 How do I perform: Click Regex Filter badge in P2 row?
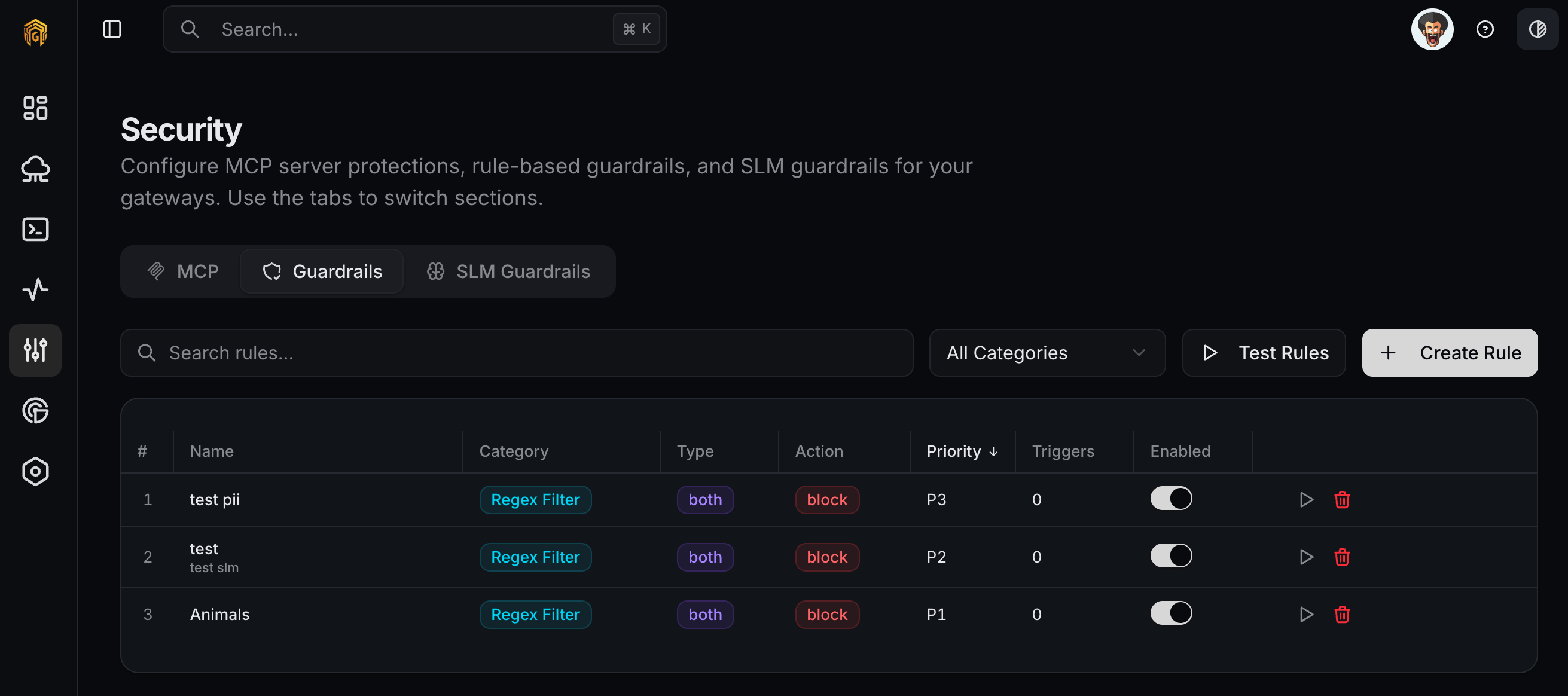(535, 557)
